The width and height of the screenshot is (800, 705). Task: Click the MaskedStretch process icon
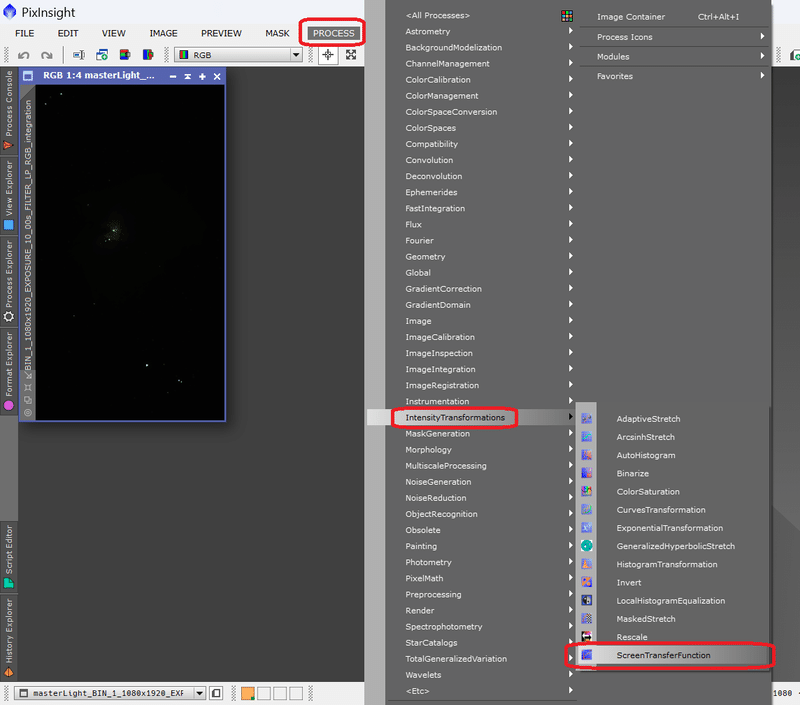tap(587, 618)
